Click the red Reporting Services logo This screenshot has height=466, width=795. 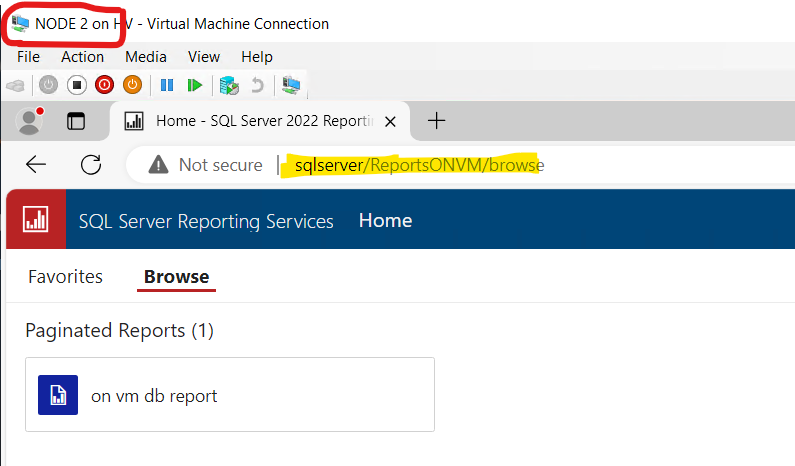click(x=36, y=219)
